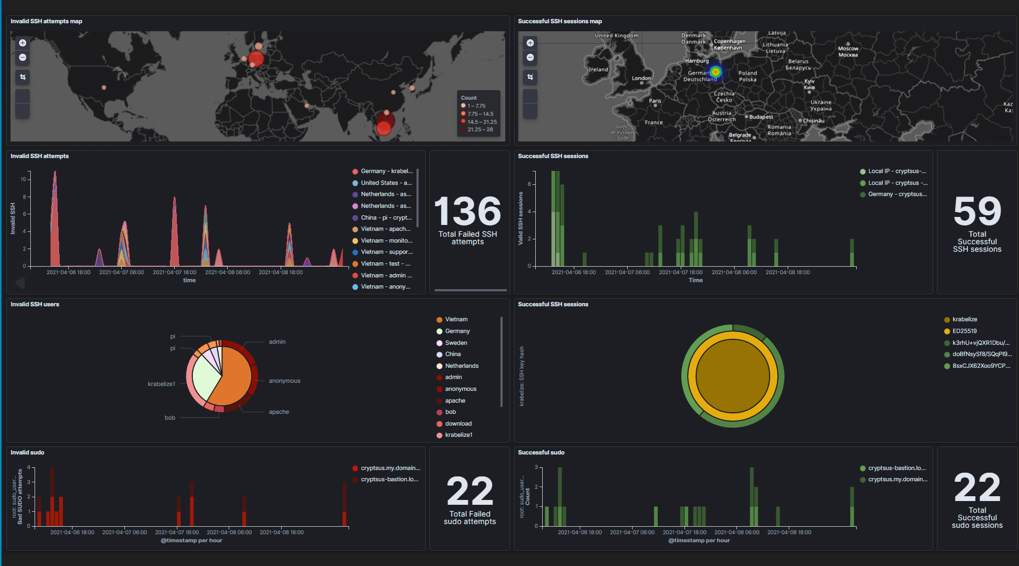Click the legend toggle arrow in Invalid SSH attempts chart

19,283
